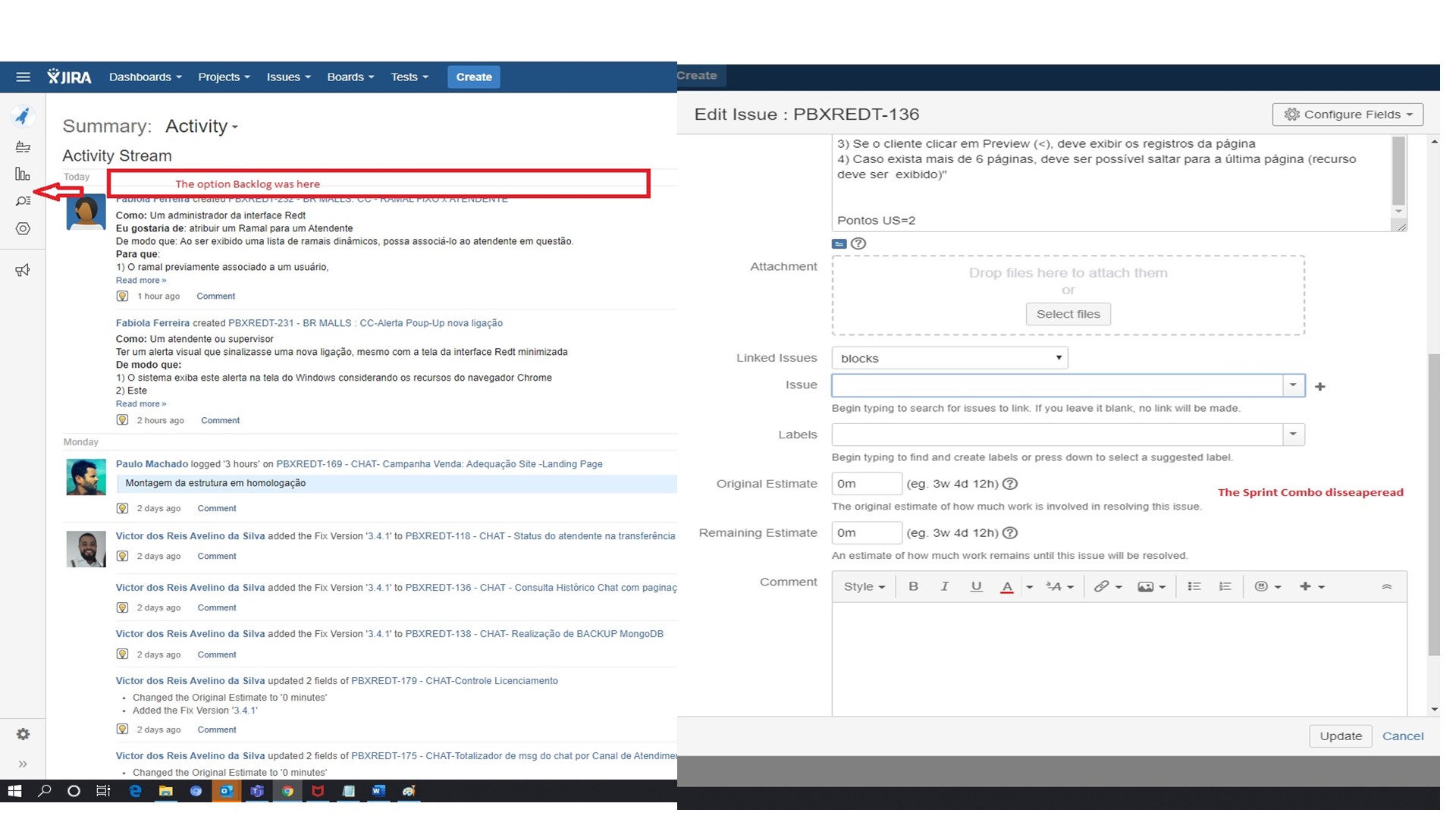Image resolution: width=1456 pixels, height=819 pixels.
Task: Collapse the comment editor toolbar
Action: pos(1386,586)
